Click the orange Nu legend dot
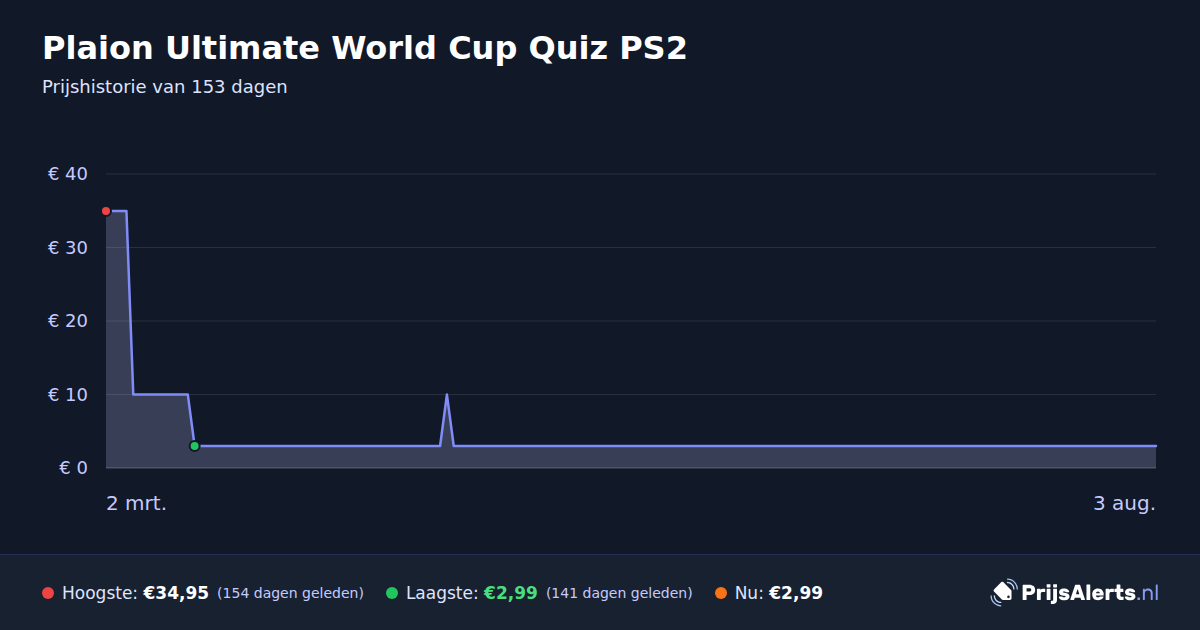 (x=721, y=593)
